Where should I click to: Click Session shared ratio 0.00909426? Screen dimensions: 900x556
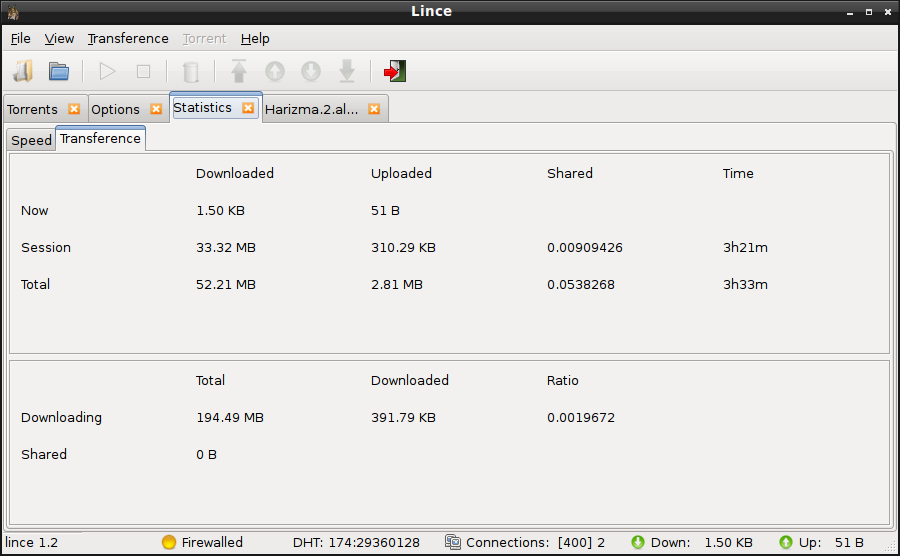point(585,247)
